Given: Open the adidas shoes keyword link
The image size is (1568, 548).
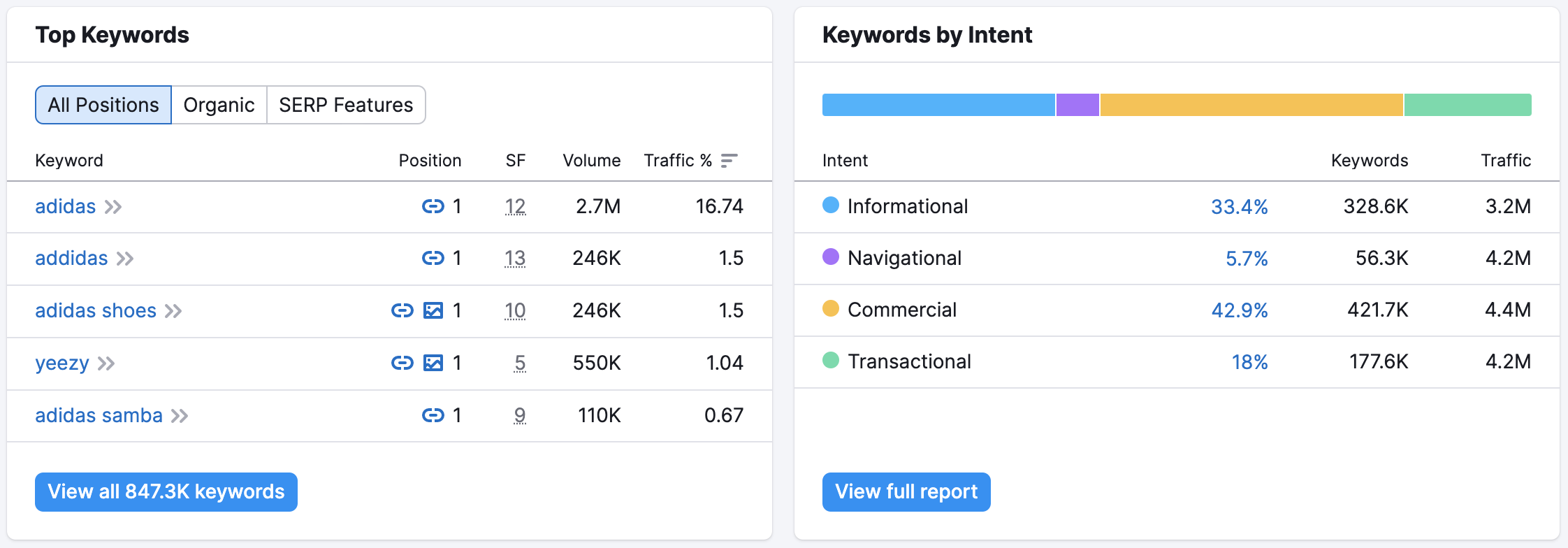Looking at the screenshot, I should (96, 310).
